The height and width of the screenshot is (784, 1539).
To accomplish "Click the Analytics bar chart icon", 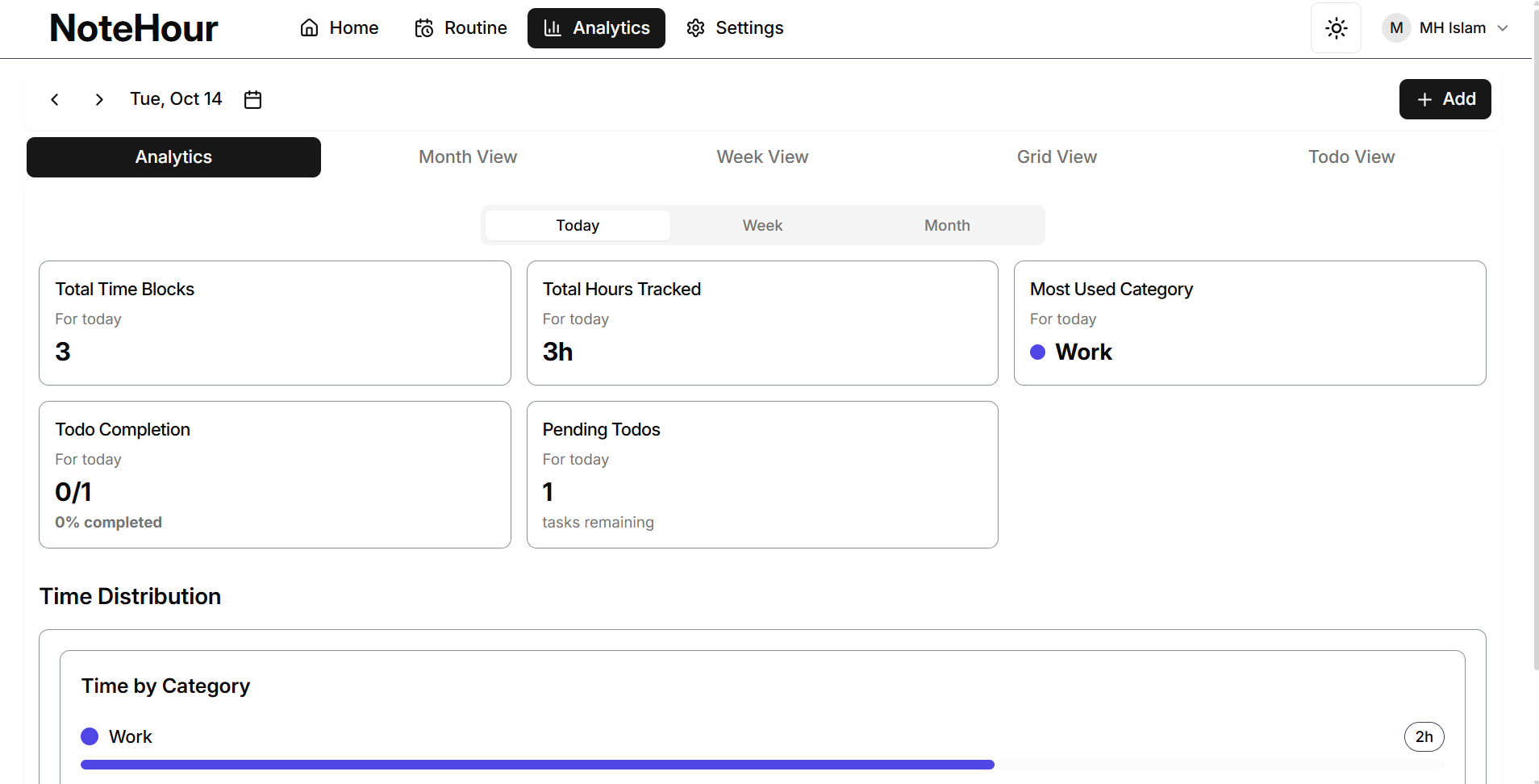I will point(553,28).
